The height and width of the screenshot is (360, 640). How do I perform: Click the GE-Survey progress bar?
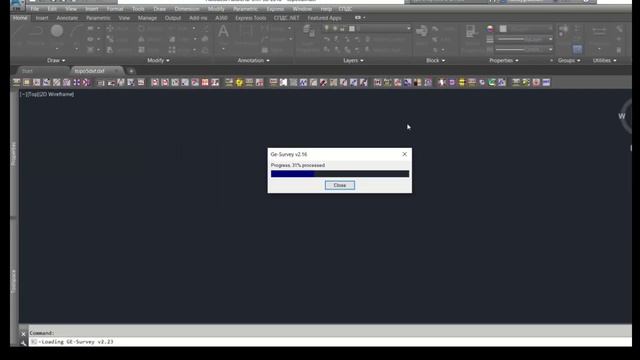click(x=340, y=174)
